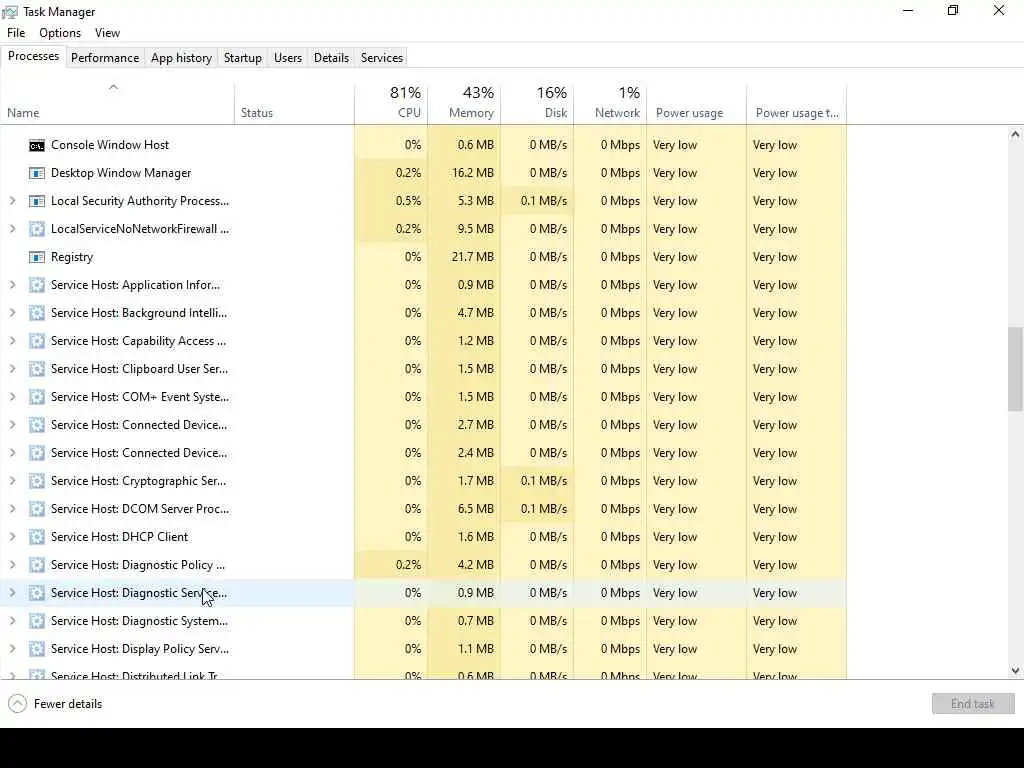Click the Console Window Host process icon
Screen dimensions: 1024x768
pos(37,145)
